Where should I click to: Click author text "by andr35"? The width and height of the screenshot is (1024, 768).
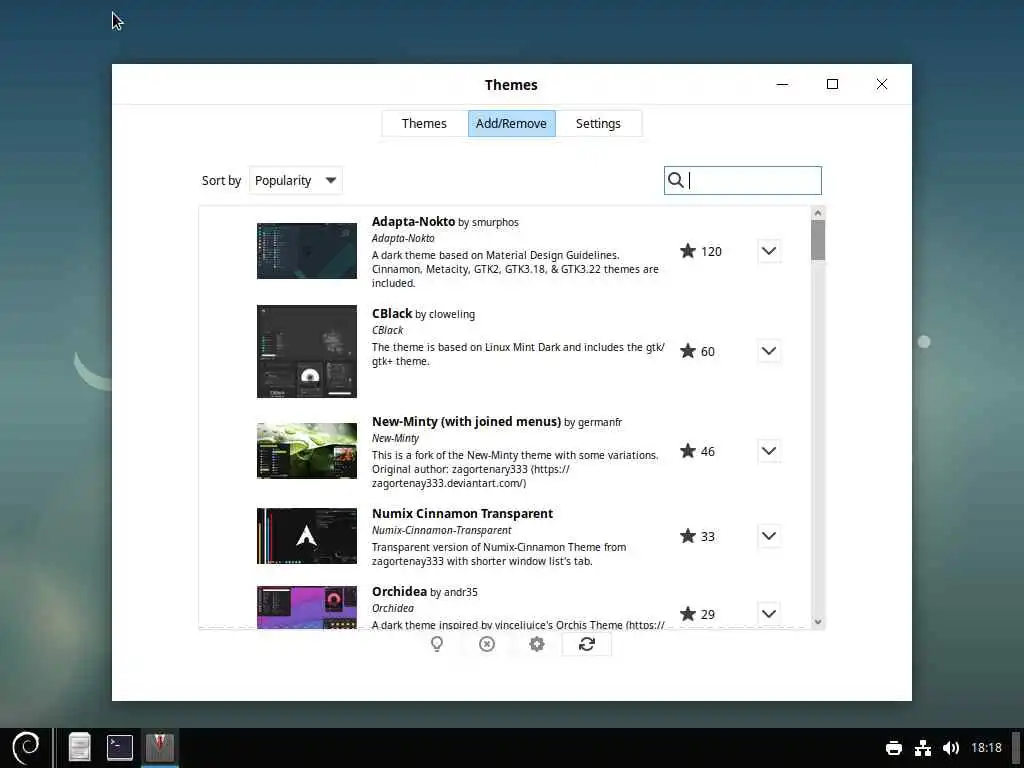point(454,592)
